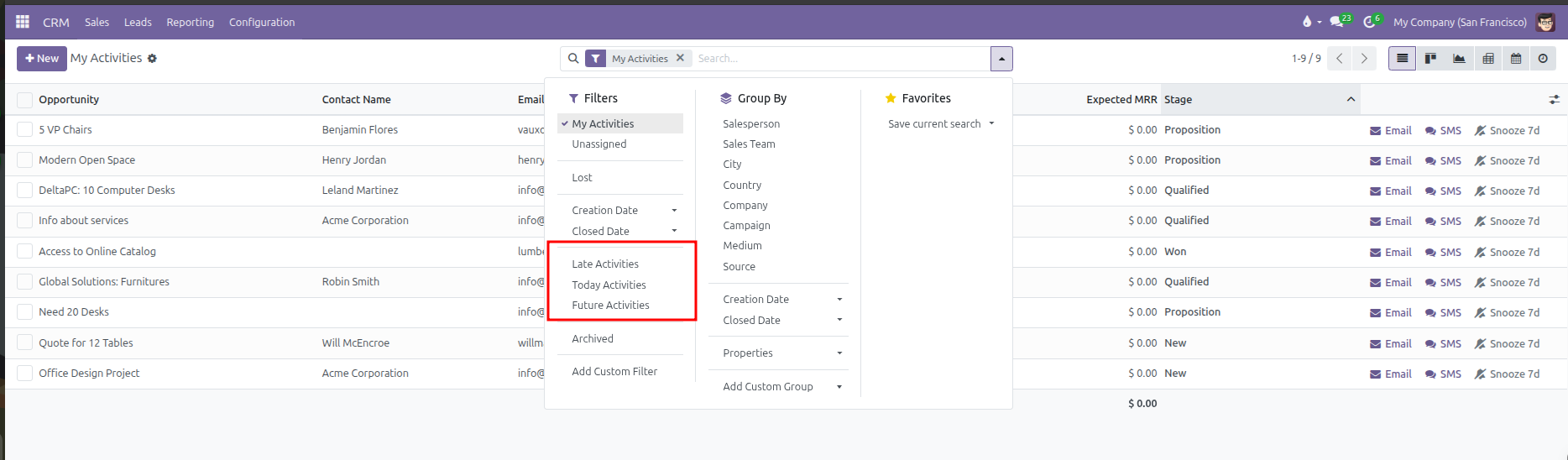Check the Global Solutions: Furnitures checkbox
Screen dimensions: 1568x460
coord(24,281)
